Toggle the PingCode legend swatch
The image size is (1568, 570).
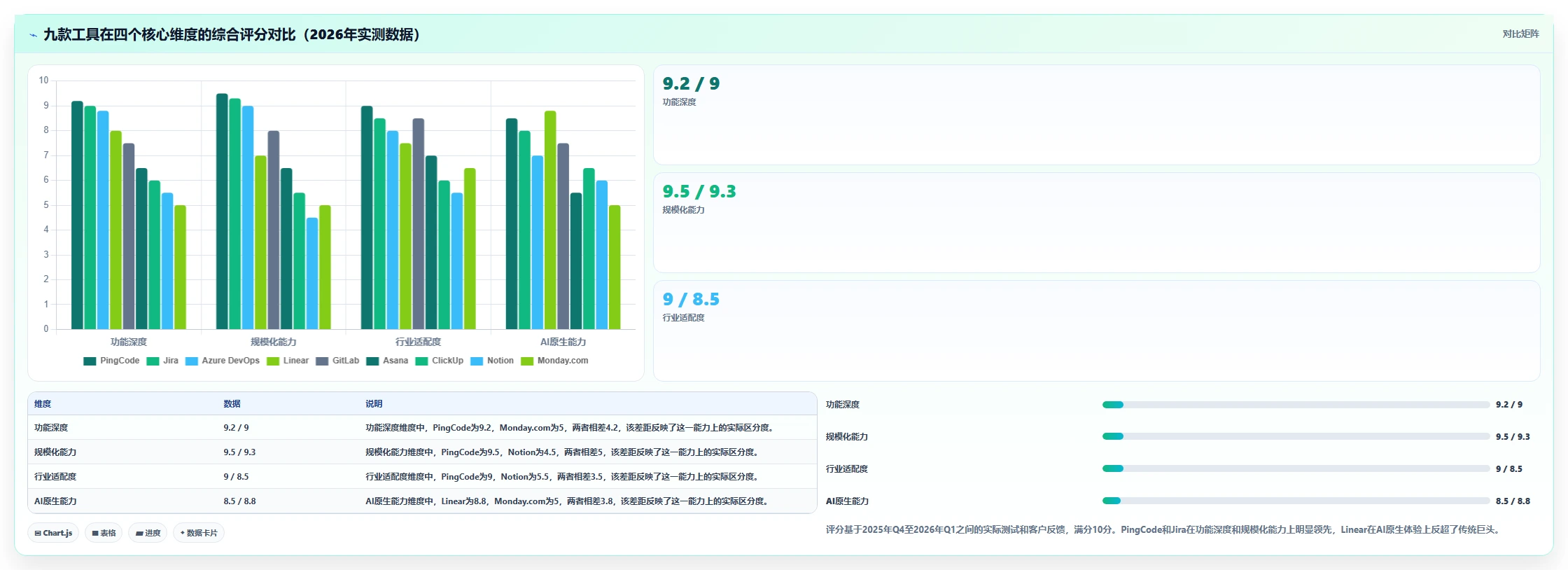coord(90,361)
